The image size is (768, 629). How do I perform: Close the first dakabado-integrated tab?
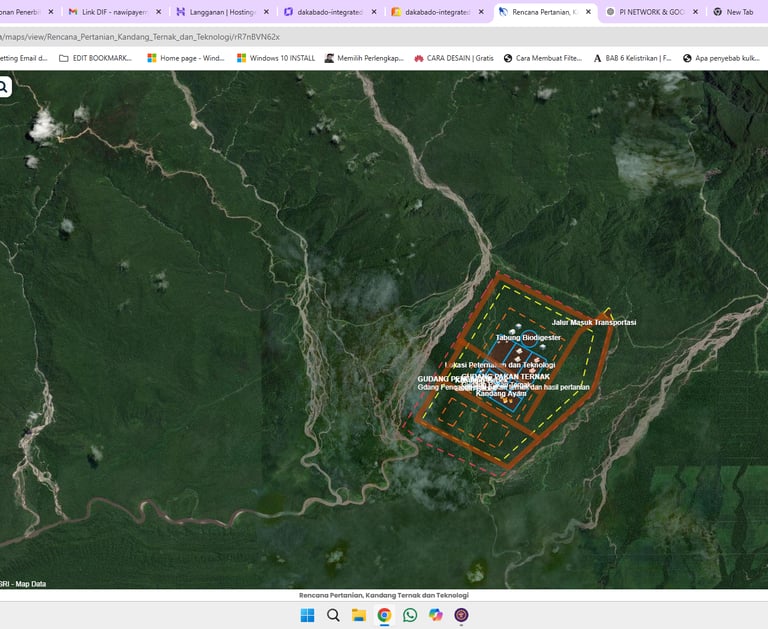click(374, 12)
